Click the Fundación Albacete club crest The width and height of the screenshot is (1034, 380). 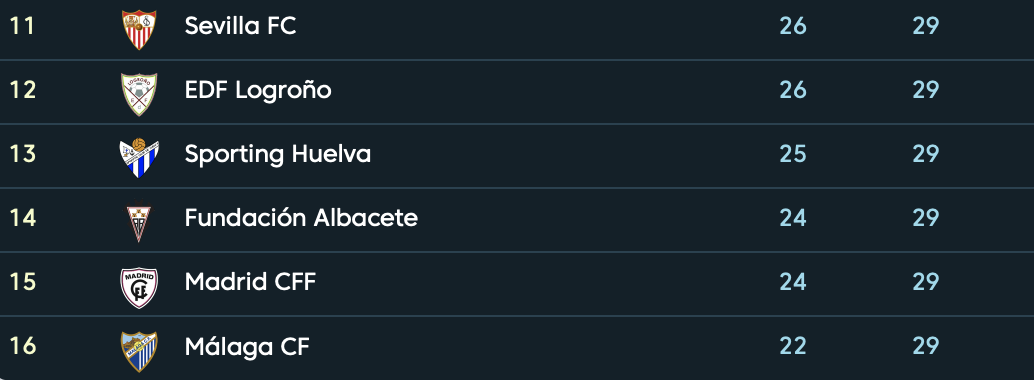point(138,222)
